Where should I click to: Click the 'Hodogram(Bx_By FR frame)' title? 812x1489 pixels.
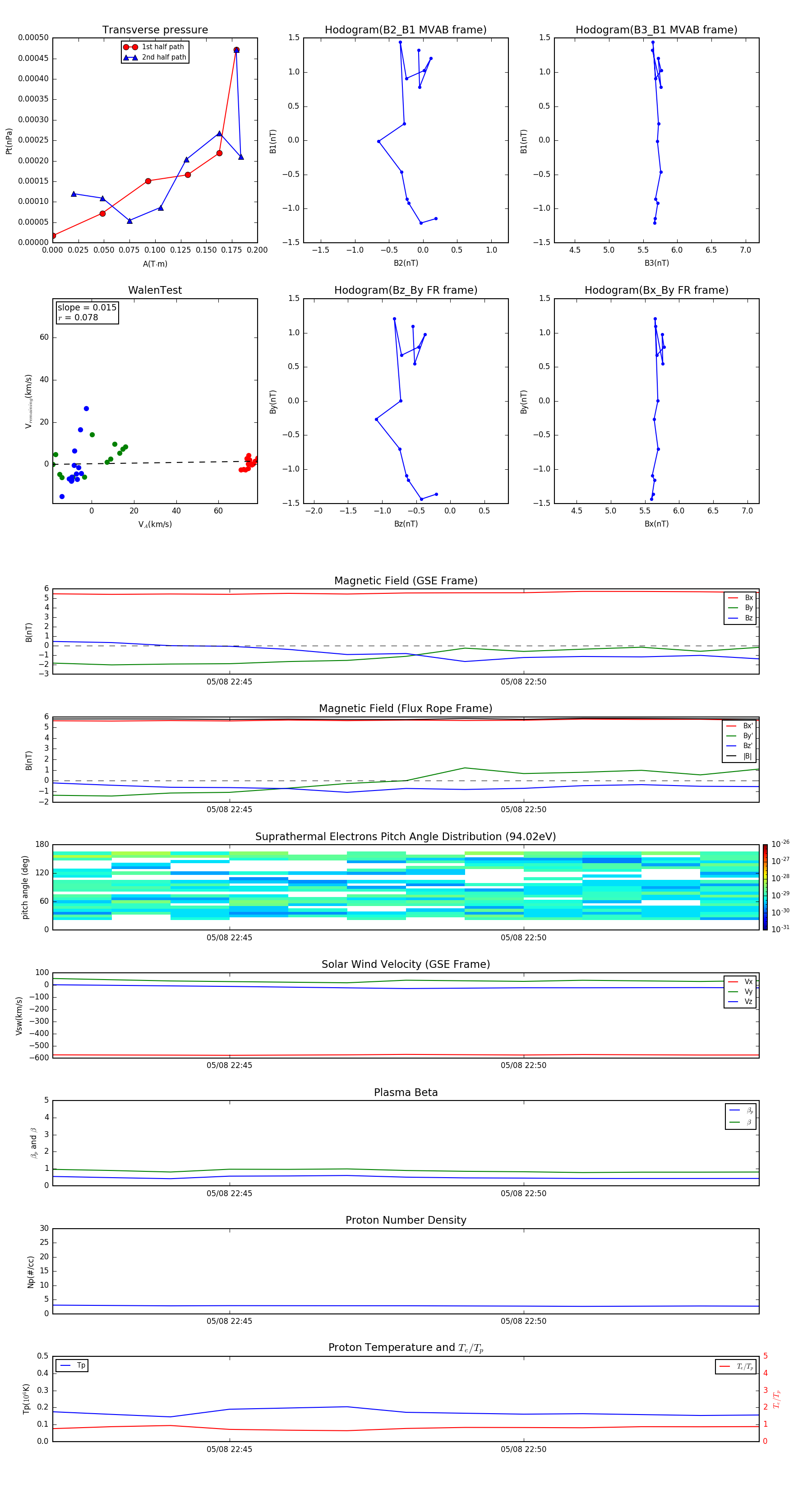point(656,290)
